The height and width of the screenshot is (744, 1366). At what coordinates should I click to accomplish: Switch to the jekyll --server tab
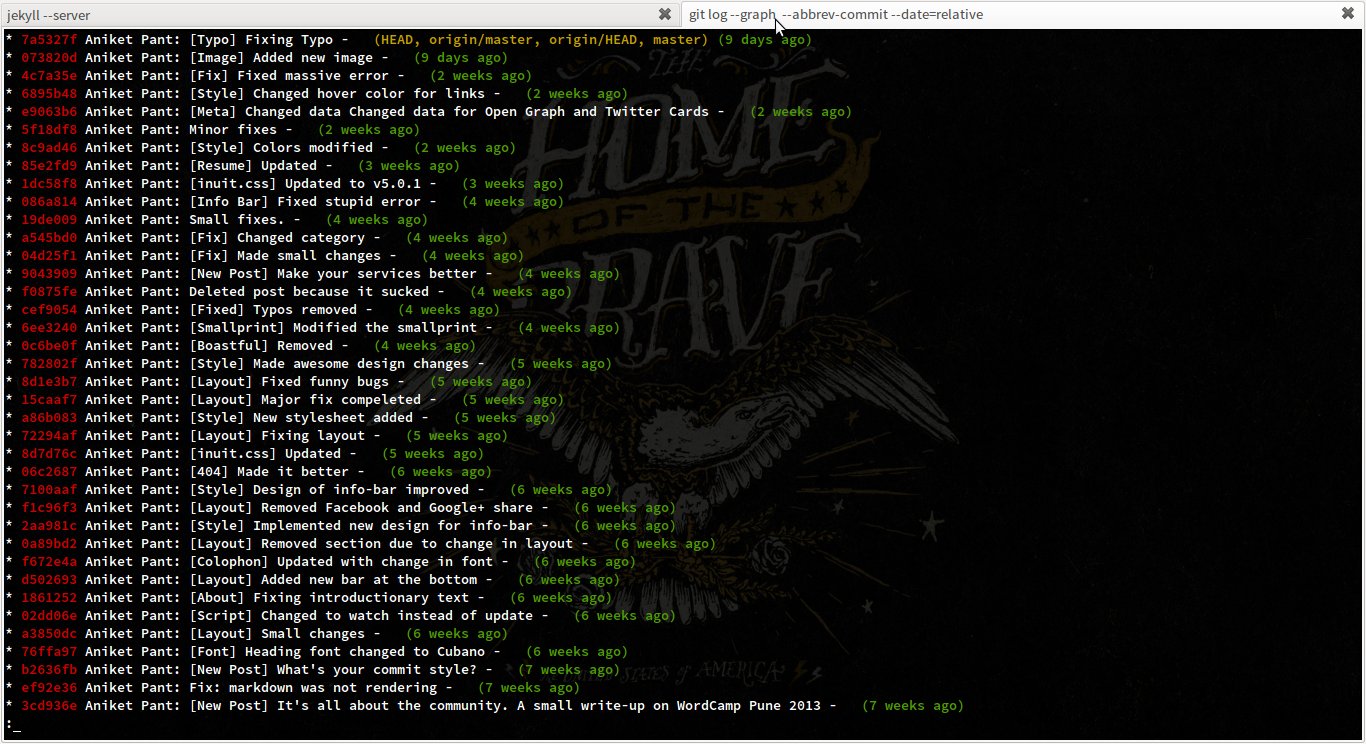point(340,14)
